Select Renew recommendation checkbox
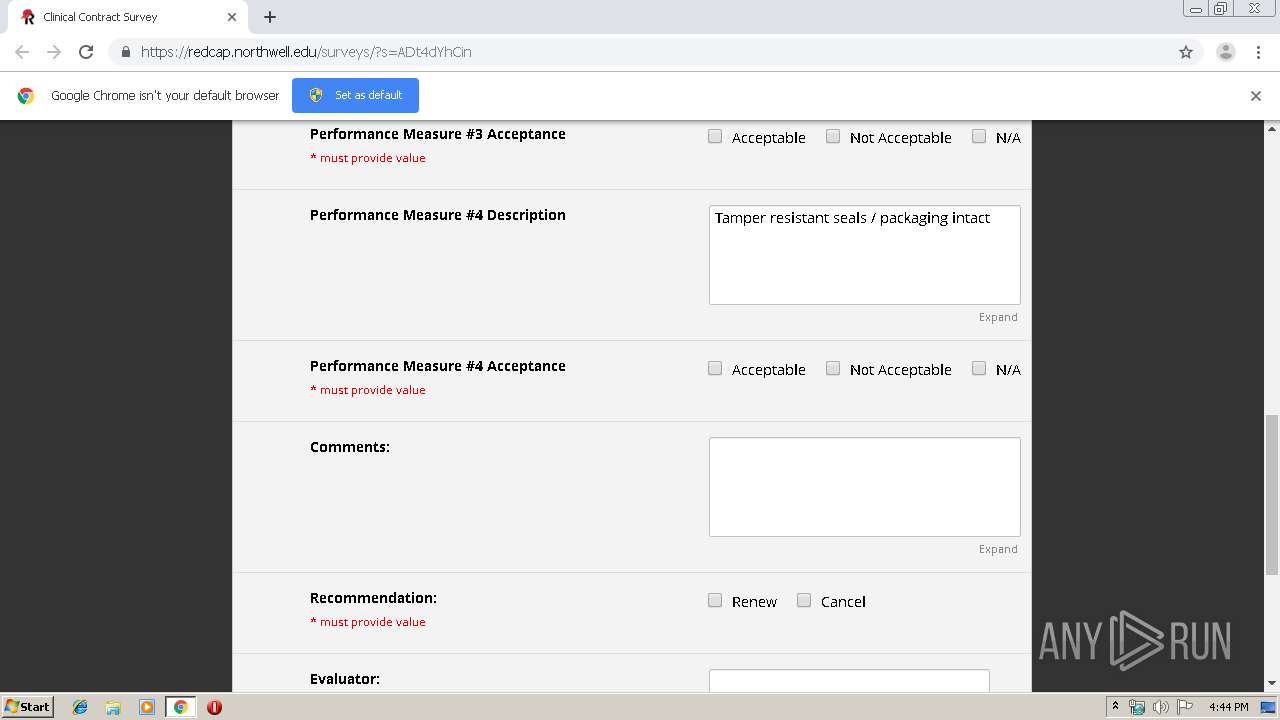Screen dimensions: 1280x720 click(x=715, y=600)
